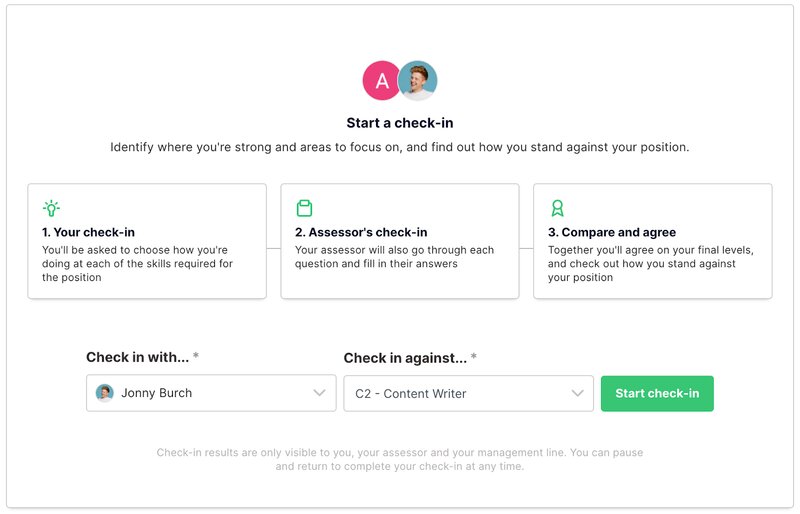Click the assessor photo avatar at top

click(x=418, y=81)
